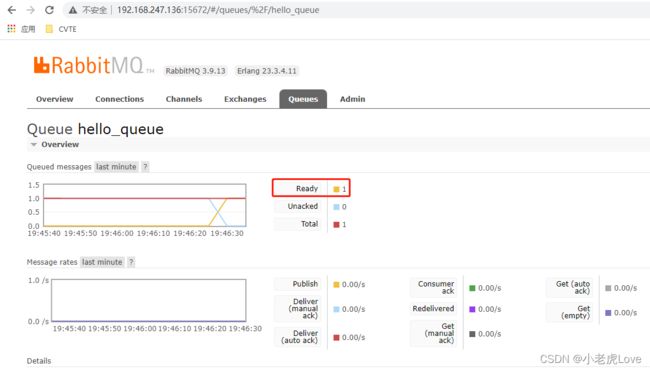This screenshot has height=370, width=650.
Task: Open the Overview tab
Action: [x=54, y=99]
